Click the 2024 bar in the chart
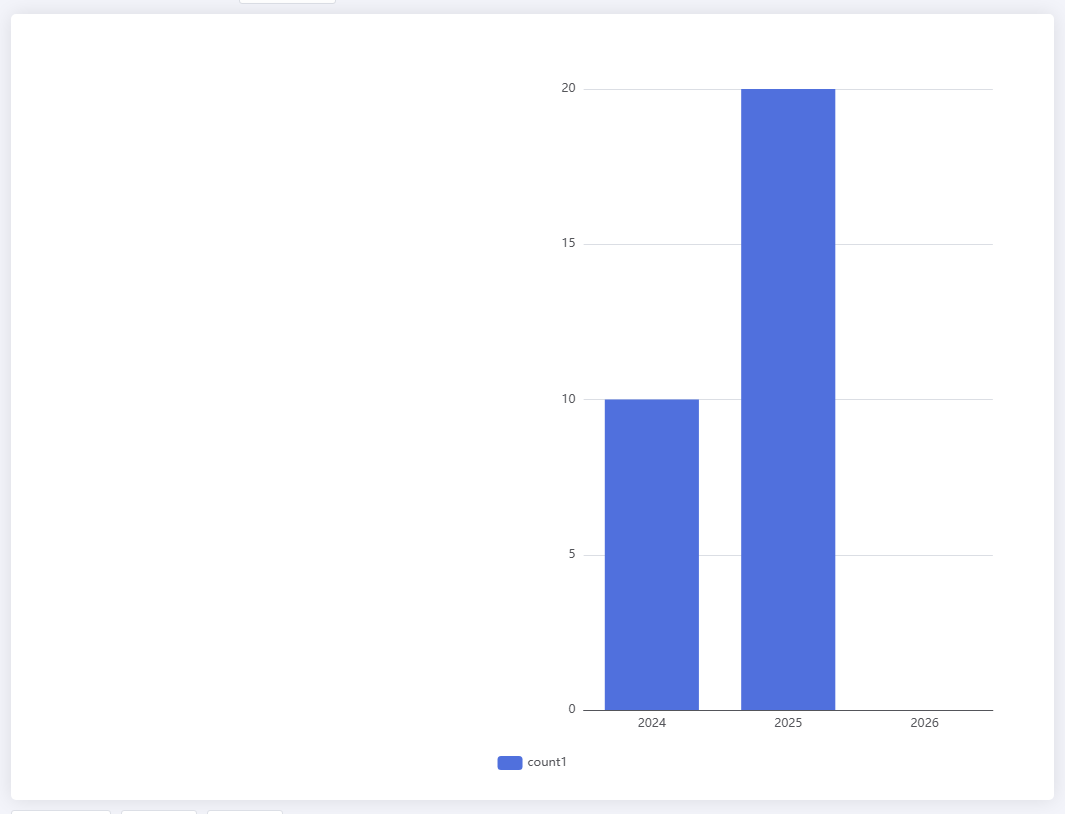The image size is (1065, 814). pos(651,554)
